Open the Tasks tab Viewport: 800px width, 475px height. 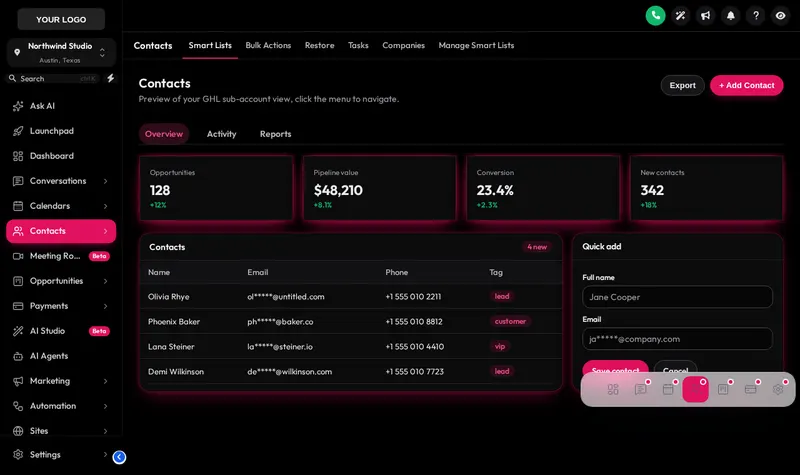tap(358, 45)
